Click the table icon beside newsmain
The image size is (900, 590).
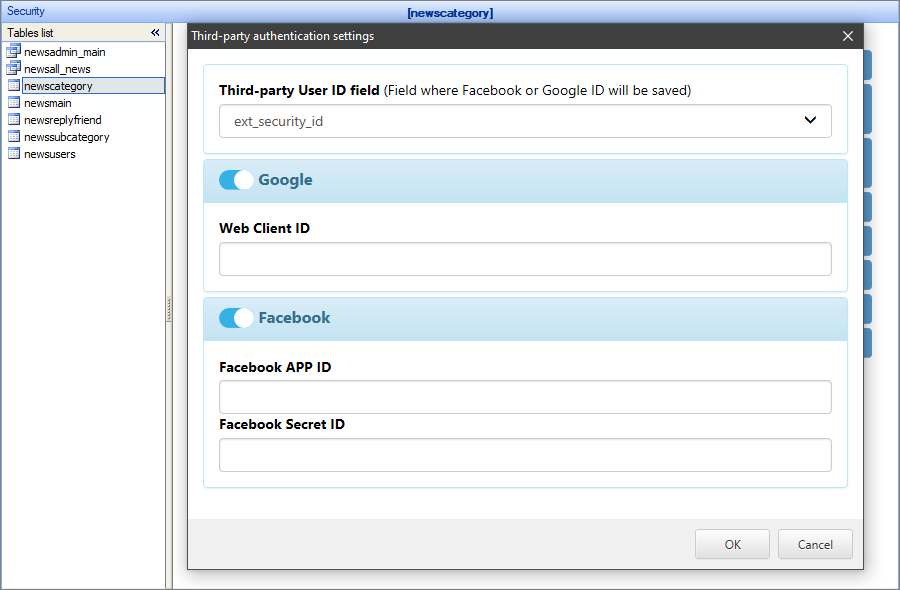(13, 103)
